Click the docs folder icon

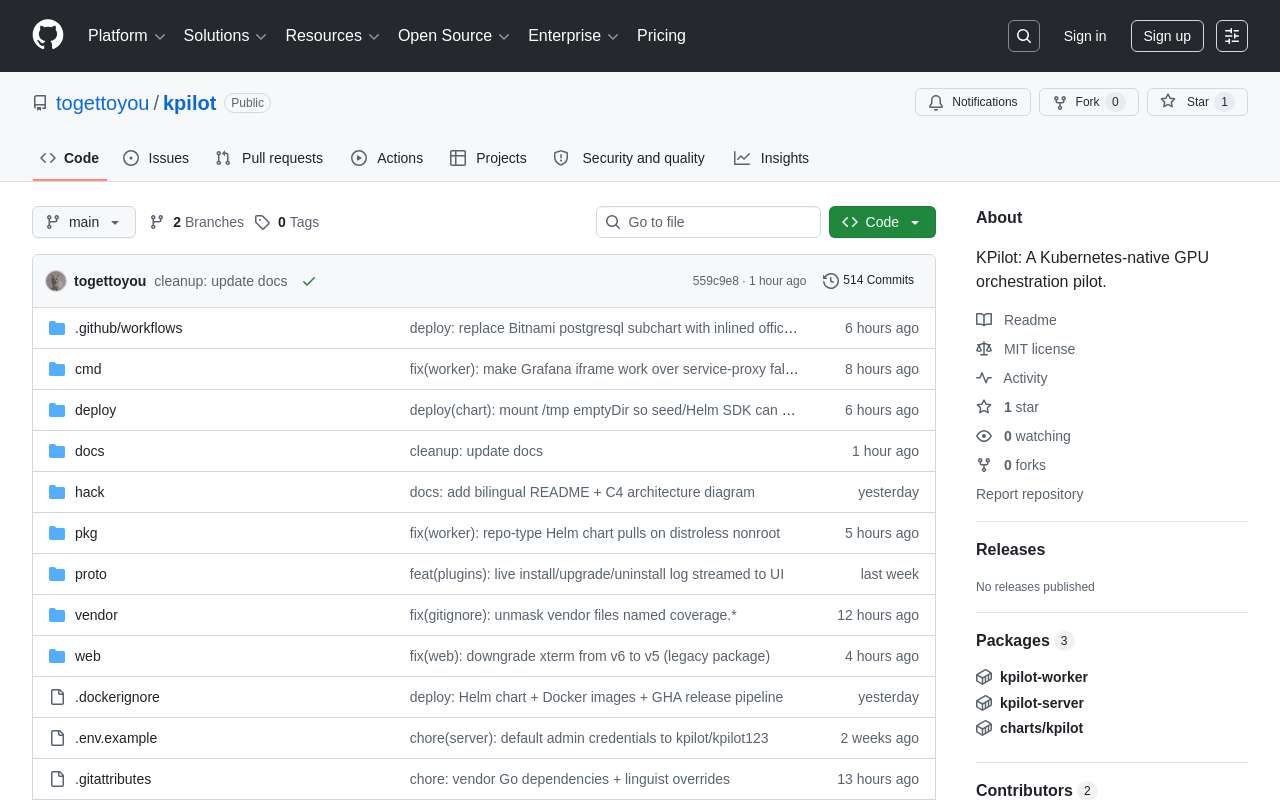pyautogui.click(x=57, y=451)
